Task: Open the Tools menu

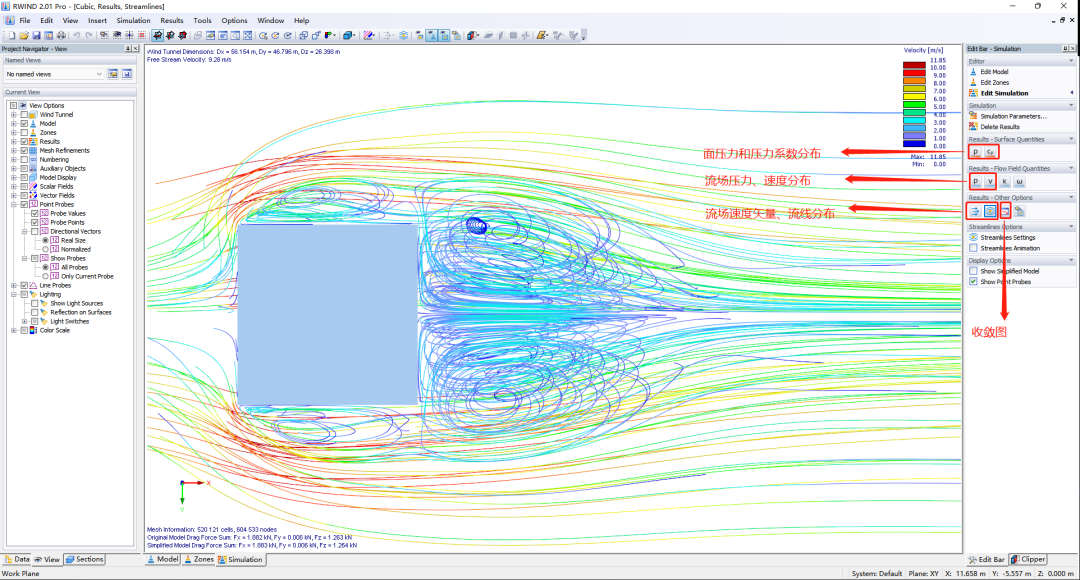Action: 202,21
